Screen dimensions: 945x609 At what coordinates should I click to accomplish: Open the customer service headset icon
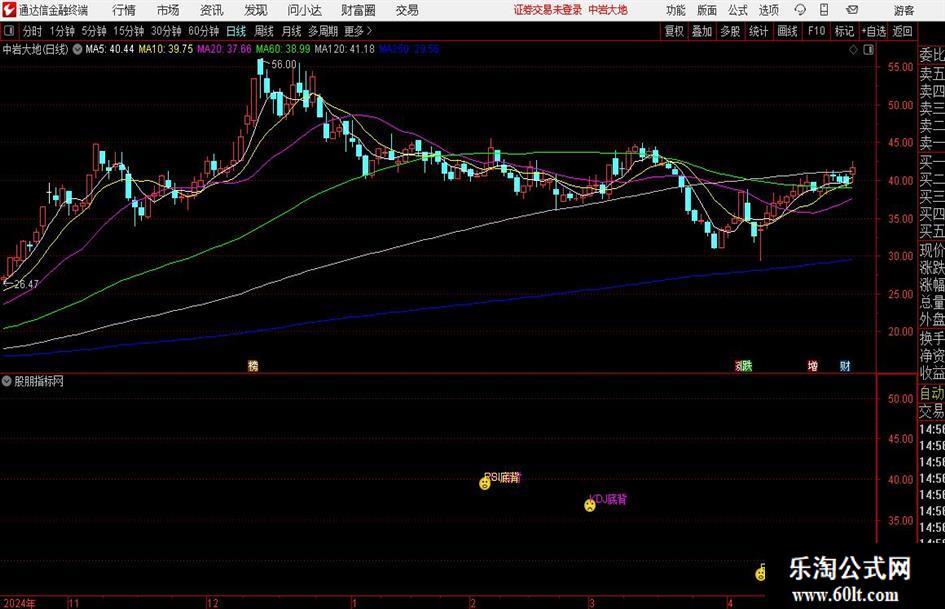(x=800, y=10)
